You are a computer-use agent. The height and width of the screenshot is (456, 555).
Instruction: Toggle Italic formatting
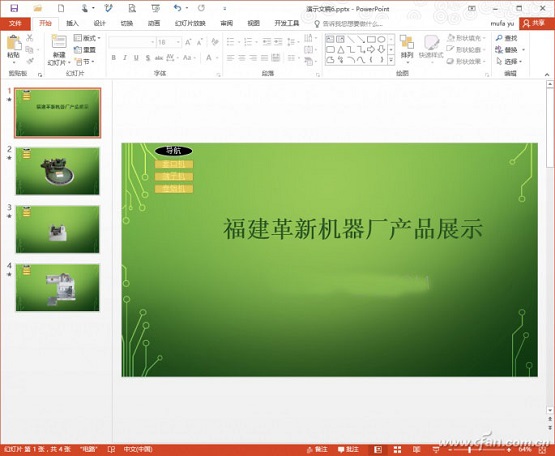(x=125, y=58)
